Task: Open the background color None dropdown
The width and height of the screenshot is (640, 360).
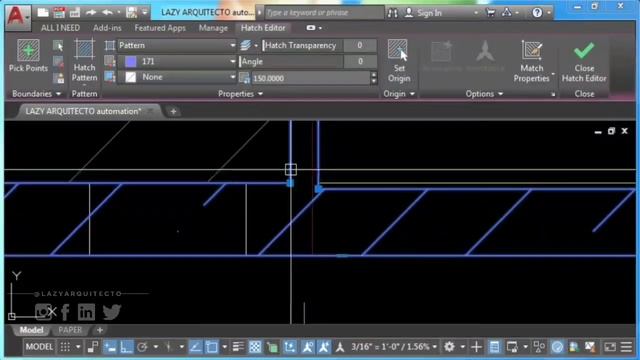Action: click(x=176, y=77)
